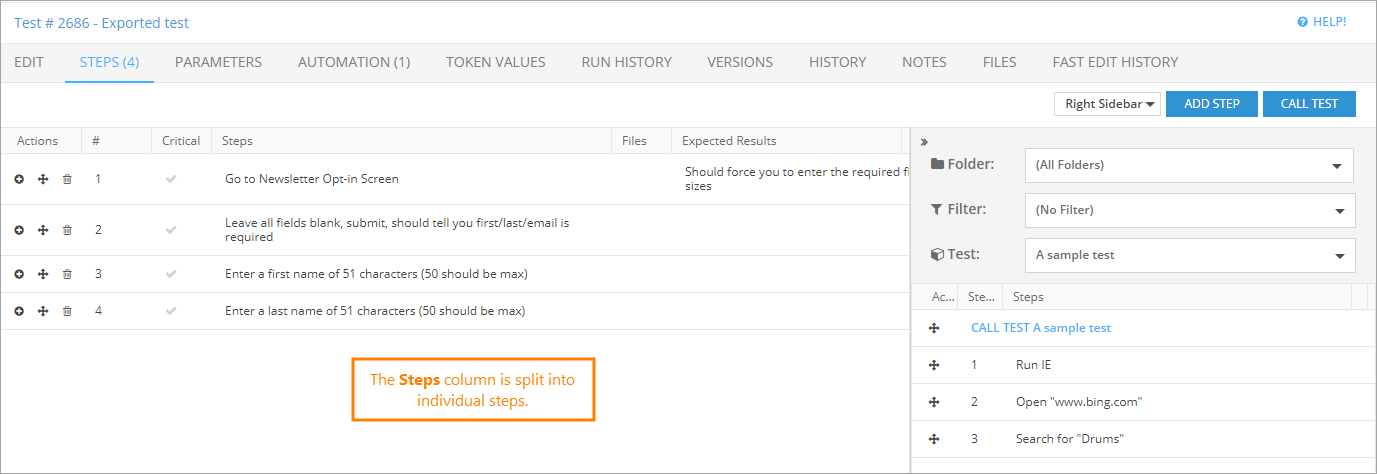Image resolution: width=1377 pixels, height=474 pixels.
Task: Click move handle icon for step 2
Action: [43, 230]
